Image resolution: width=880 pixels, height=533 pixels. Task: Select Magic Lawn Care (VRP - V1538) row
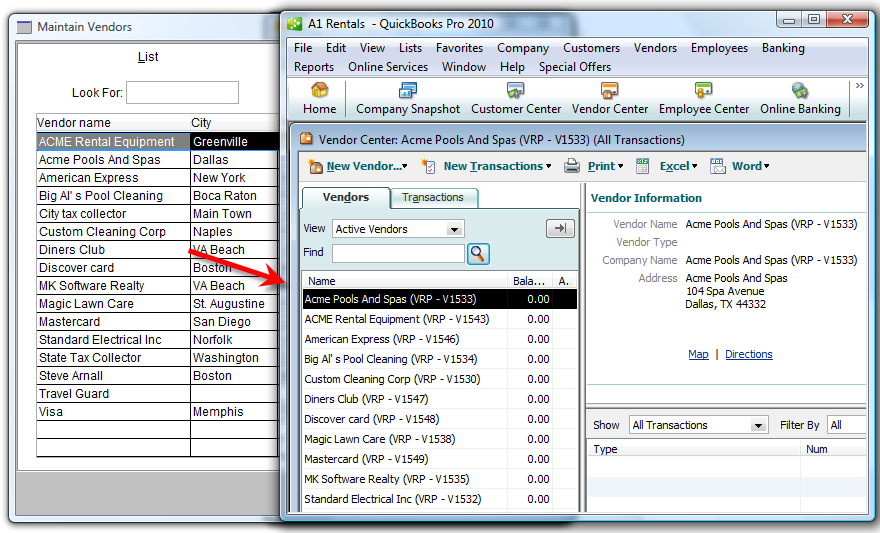click(439, 439)
